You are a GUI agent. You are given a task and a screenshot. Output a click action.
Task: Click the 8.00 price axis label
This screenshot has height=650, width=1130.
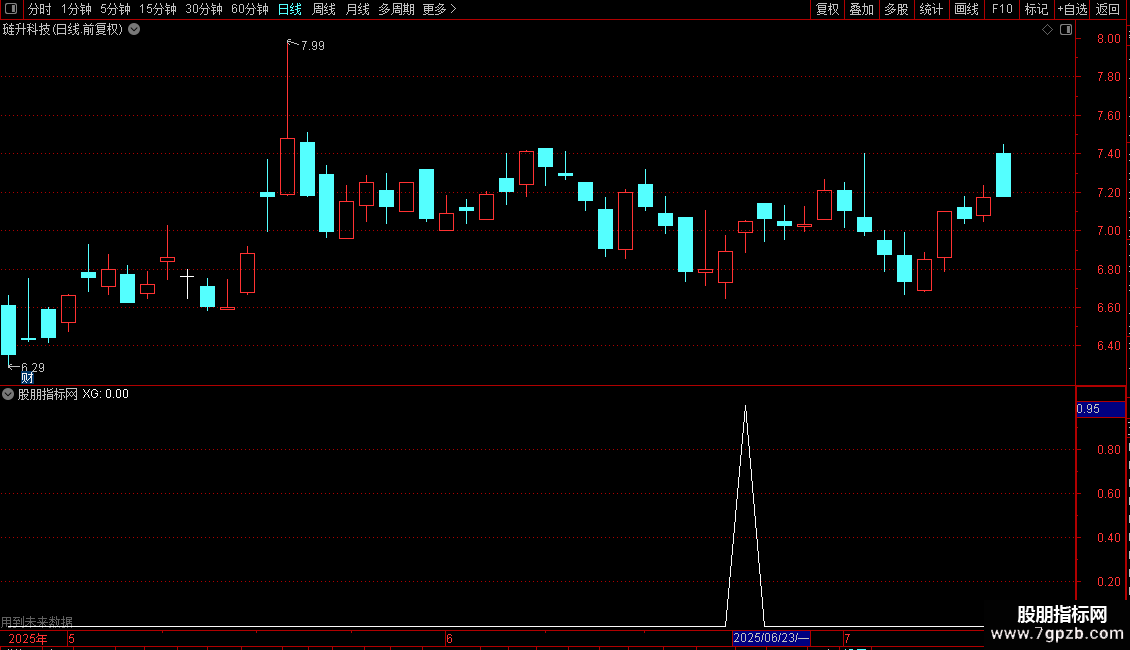(1108, 39)
